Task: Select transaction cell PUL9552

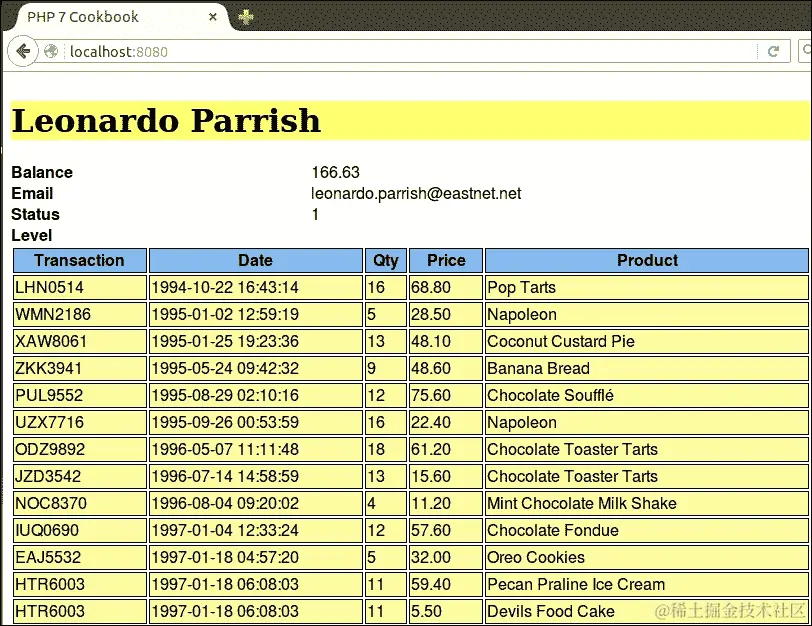Action: (80, 395)
